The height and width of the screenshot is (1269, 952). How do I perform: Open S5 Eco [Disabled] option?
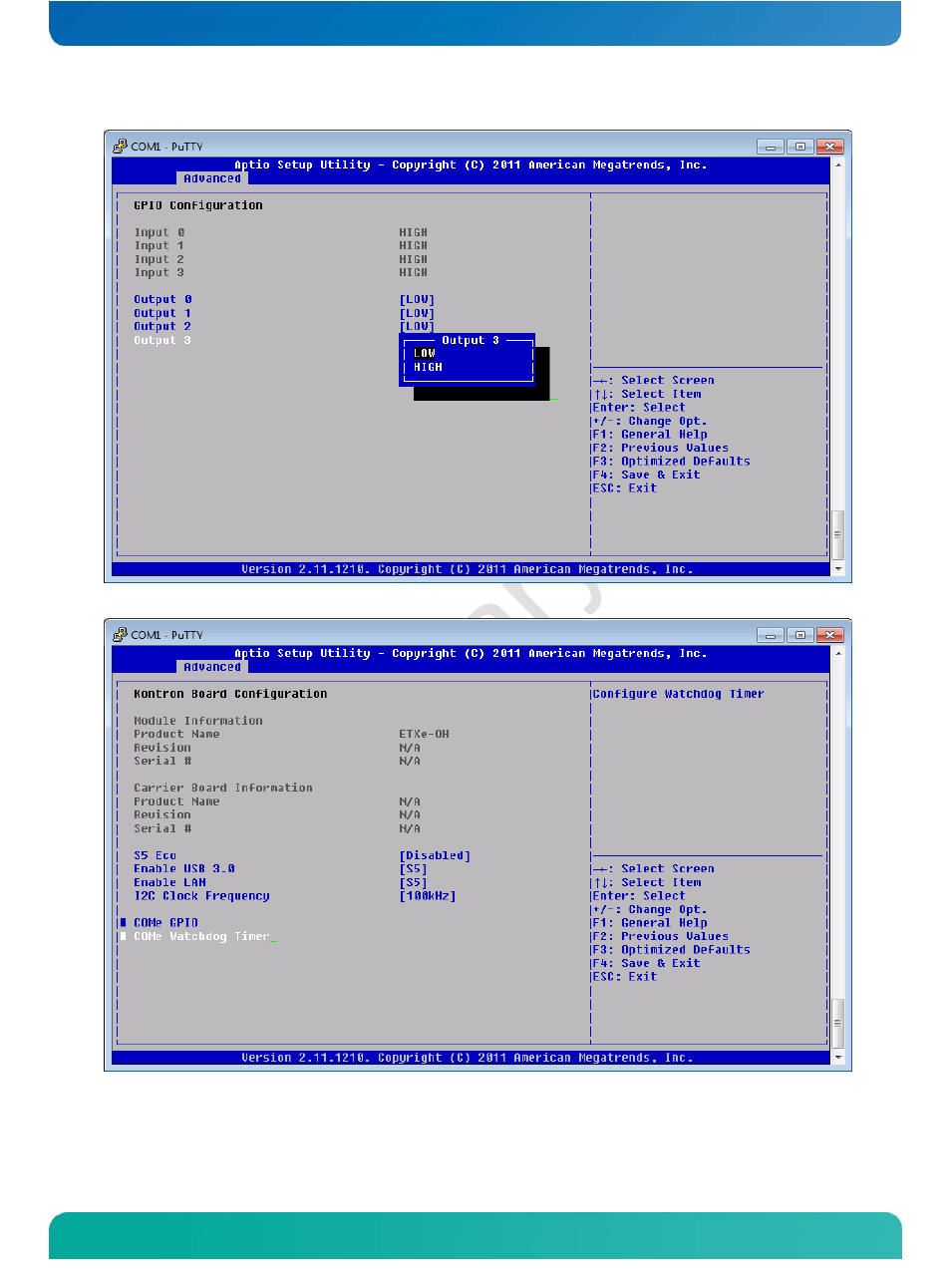435,855
